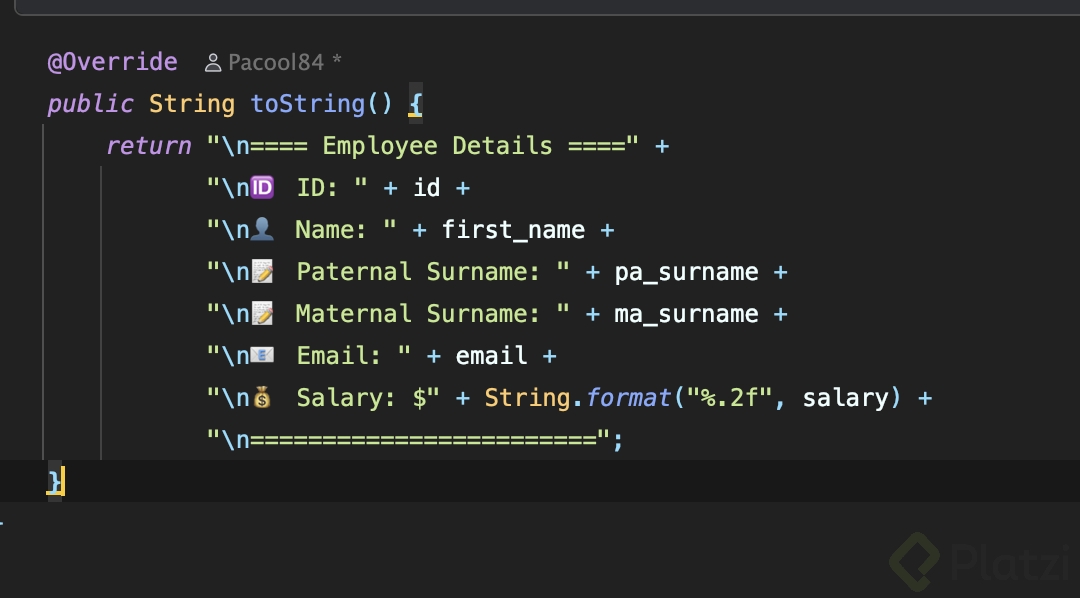Click the ID emoji in the string
Screen dimensions: 1080x598
[x=262, y=187]
